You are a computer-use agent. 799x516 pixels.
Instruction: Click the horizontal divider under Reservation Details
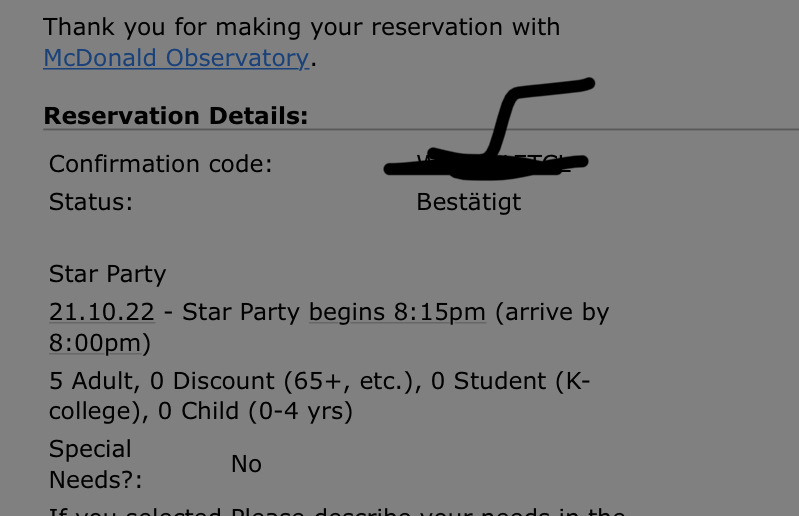pos(421,130)
